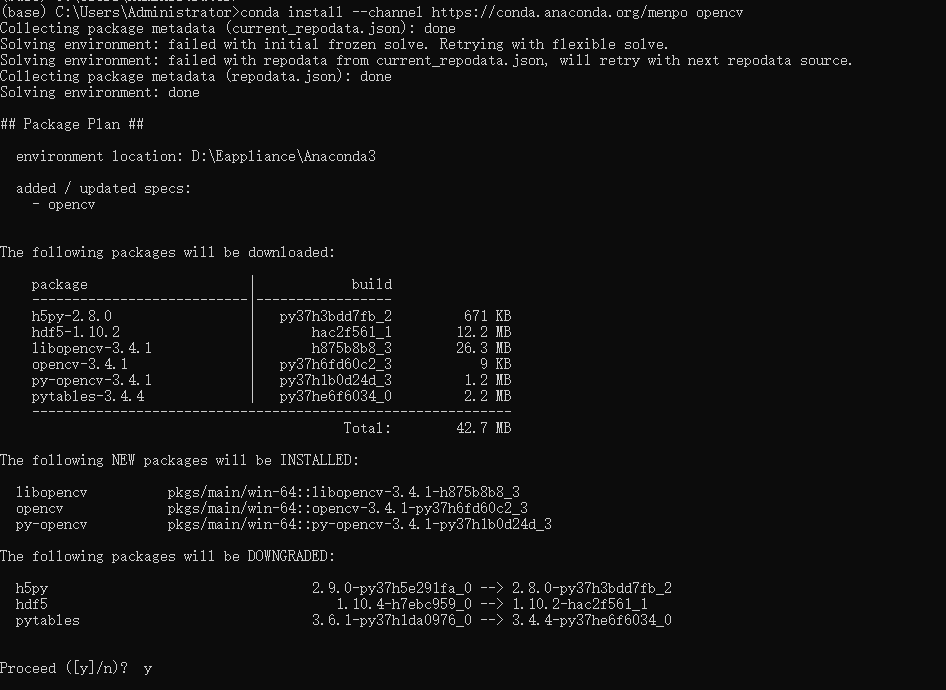Image resolution: width=946 pixels, height=690 pixels.
Task: Click the hdf5 current version 1.10.4-h7ebc959_0
Action: (403, 604)
